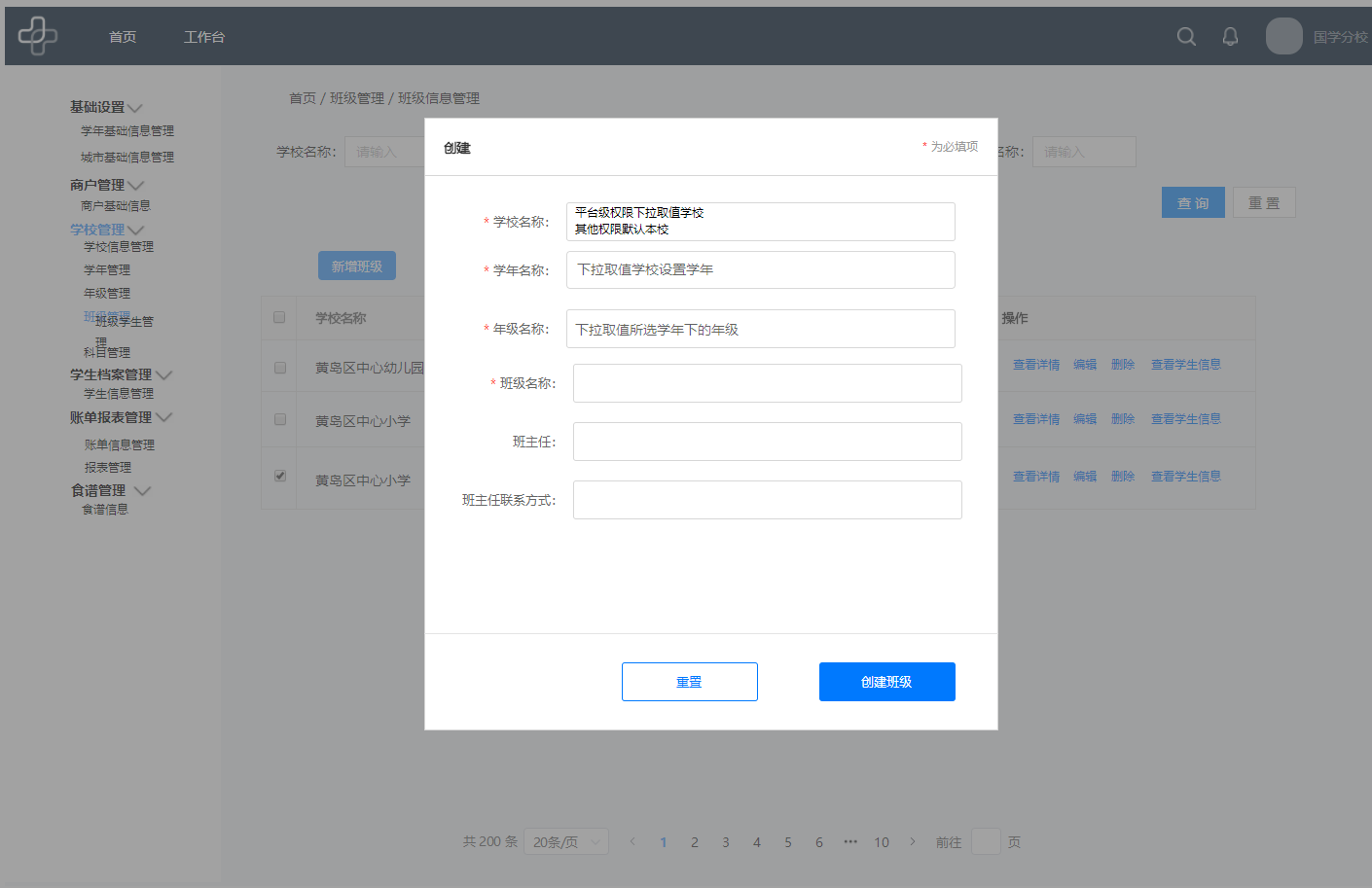Select page 10 in pagination
This screenshot has width=1372, height=888.
(882, 842)
